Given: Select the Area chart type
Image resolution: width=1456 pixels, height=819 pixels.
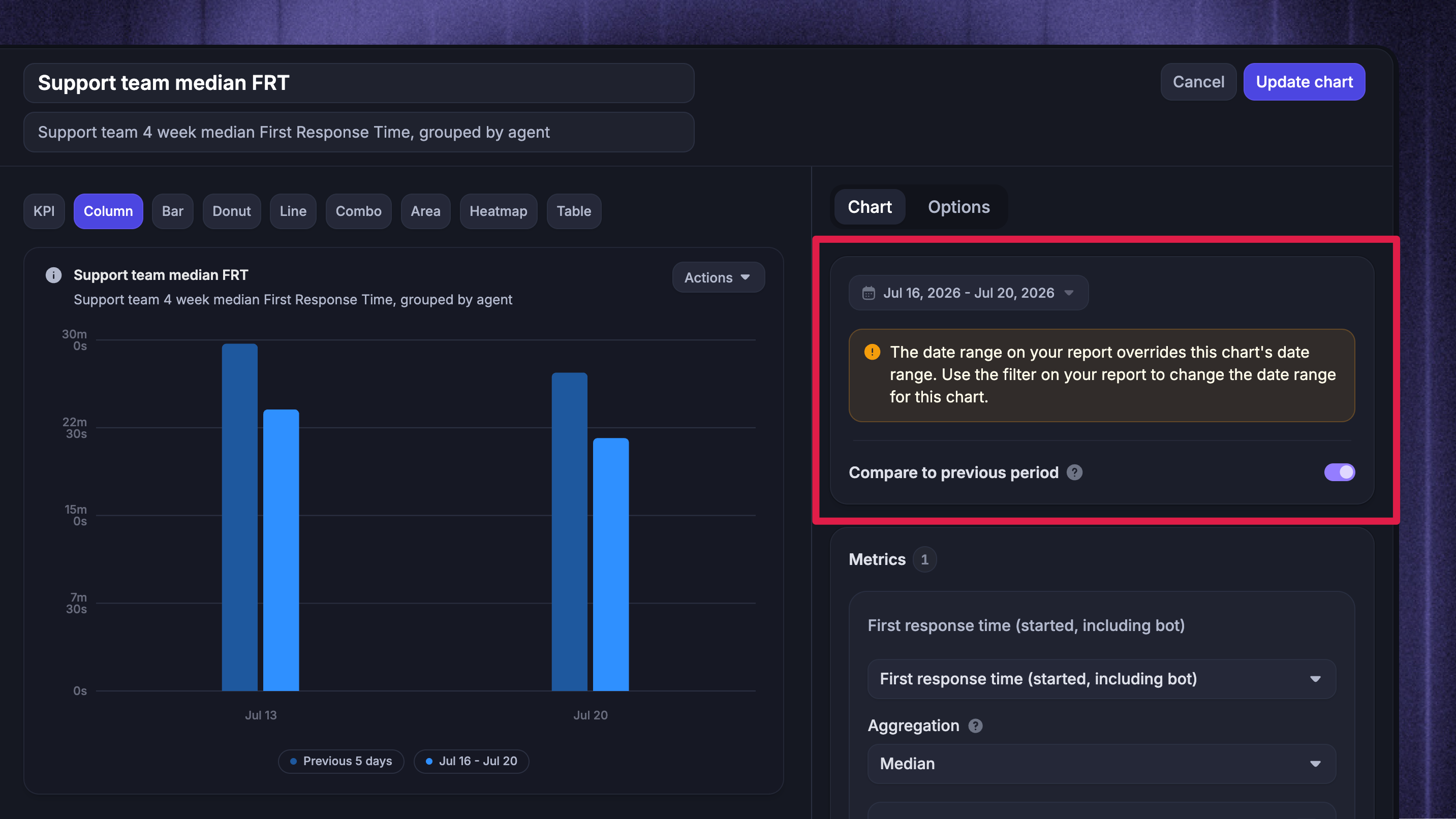Looking at the screenshot, I should tap(425, 211).
